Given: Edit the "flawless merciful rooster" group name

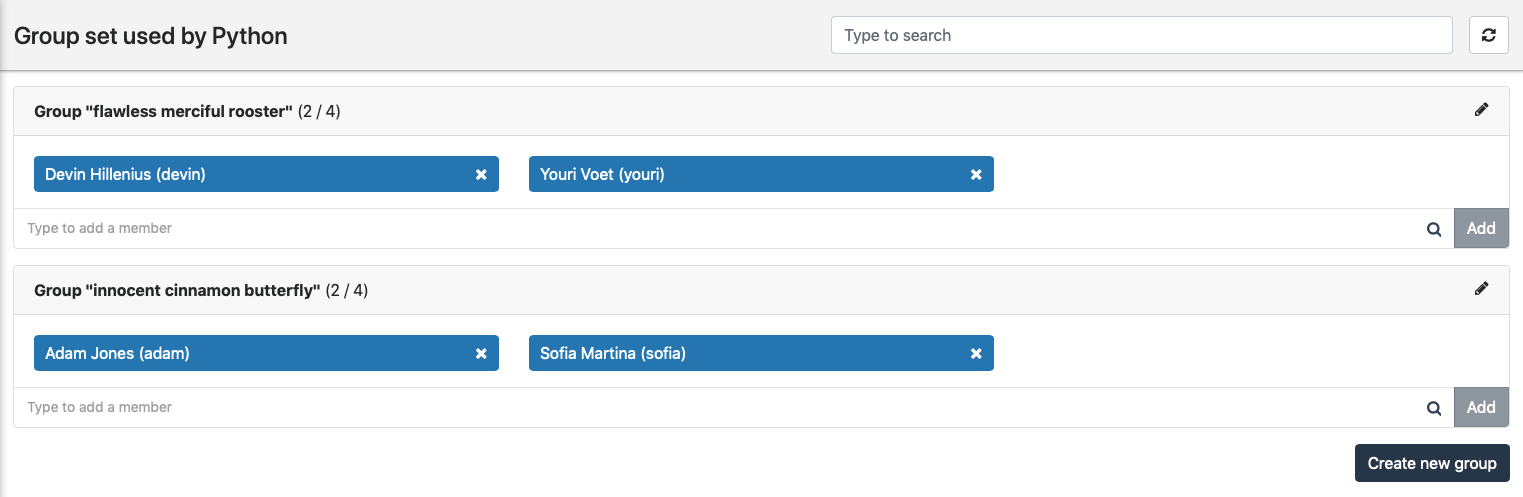Looking at the screenshot, I should (x=1481, y=110).
